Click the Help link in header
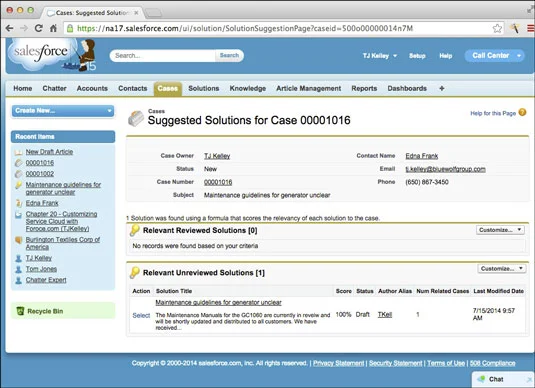 (445, 56)
